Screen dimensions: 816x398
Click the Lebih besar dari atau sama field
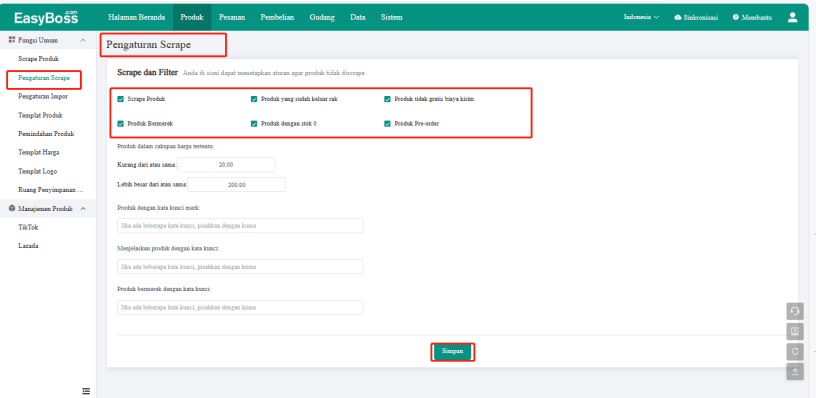[x=236, y=185]
